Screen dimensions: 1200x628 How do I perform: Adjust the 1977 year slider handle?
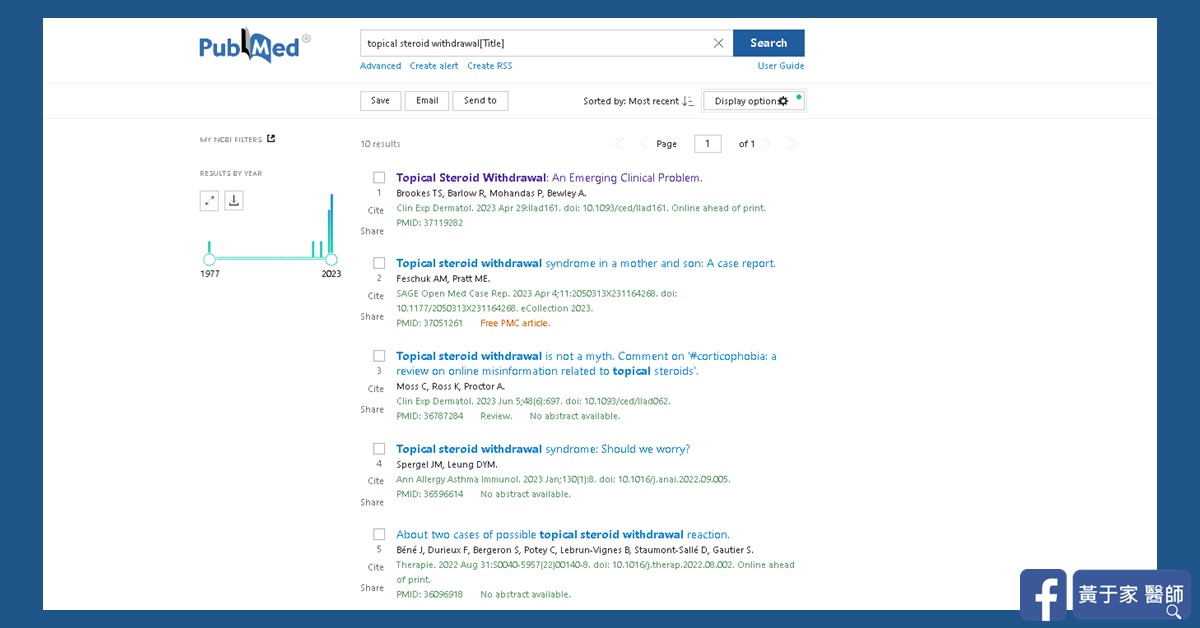click(209, 260)
